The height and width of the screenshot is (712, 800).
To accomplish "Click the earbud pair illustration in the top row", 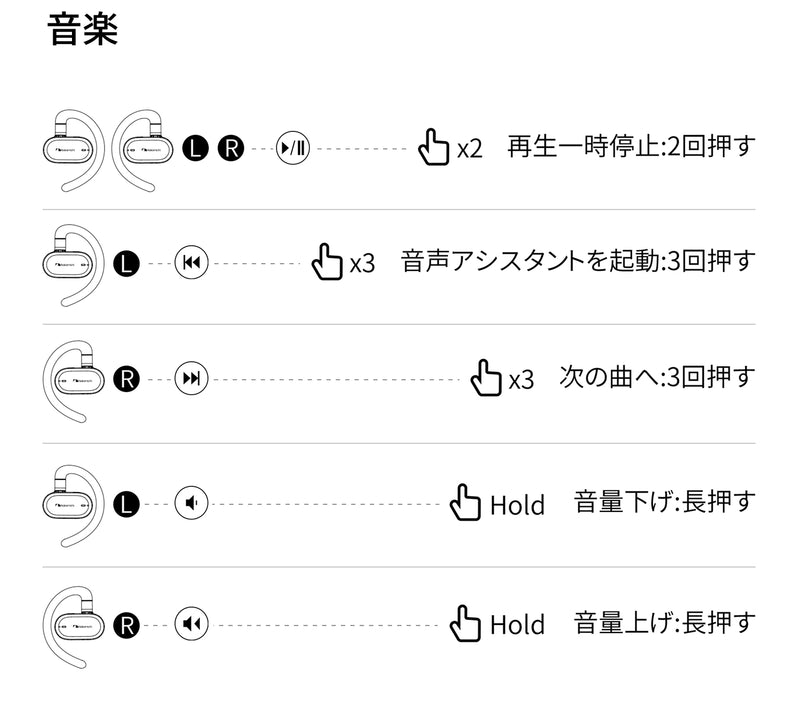I will [x=113, y=148].
